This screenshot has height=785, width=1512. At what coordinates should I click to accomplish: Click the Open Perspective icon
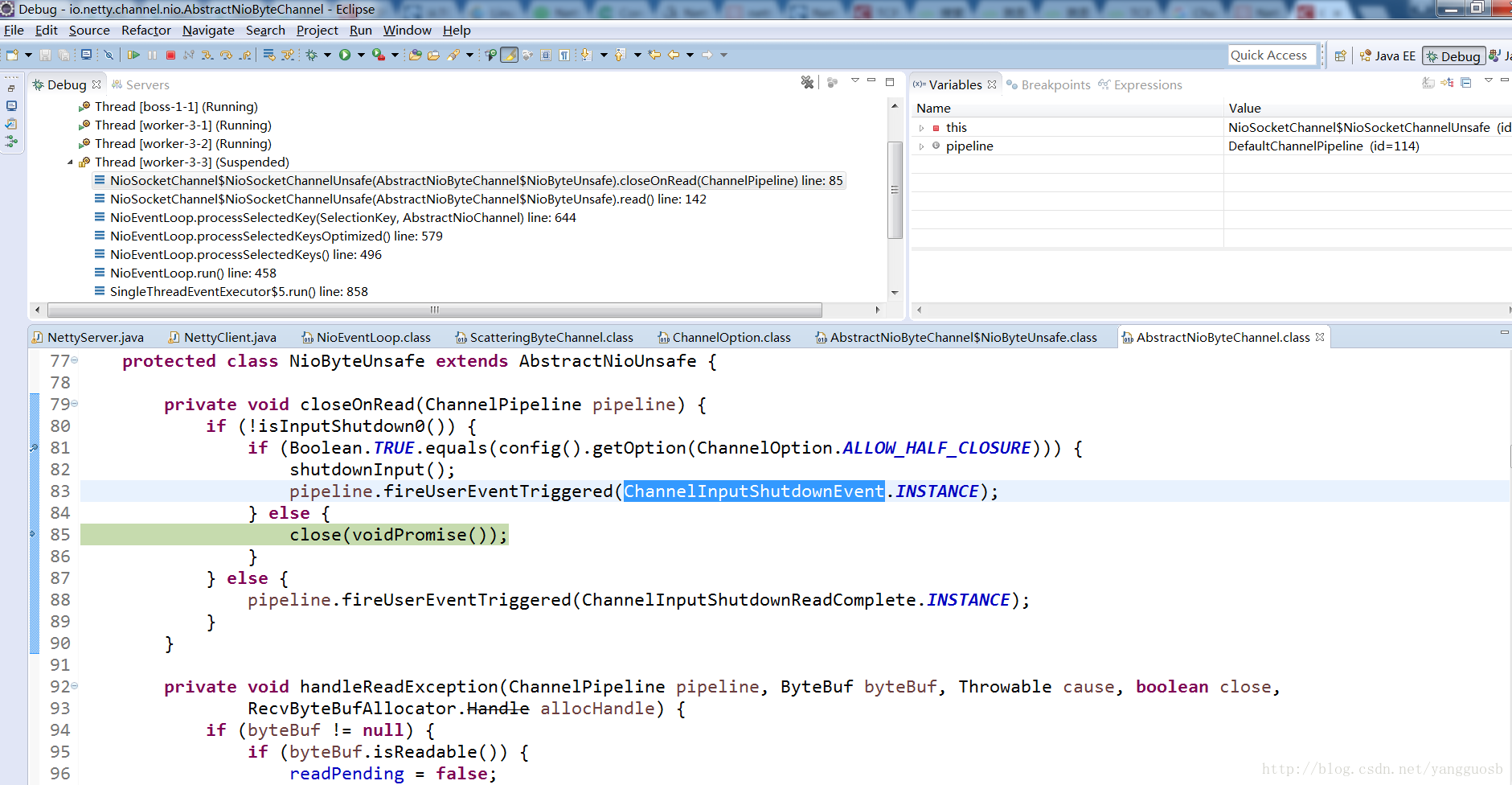(1340, 55)
